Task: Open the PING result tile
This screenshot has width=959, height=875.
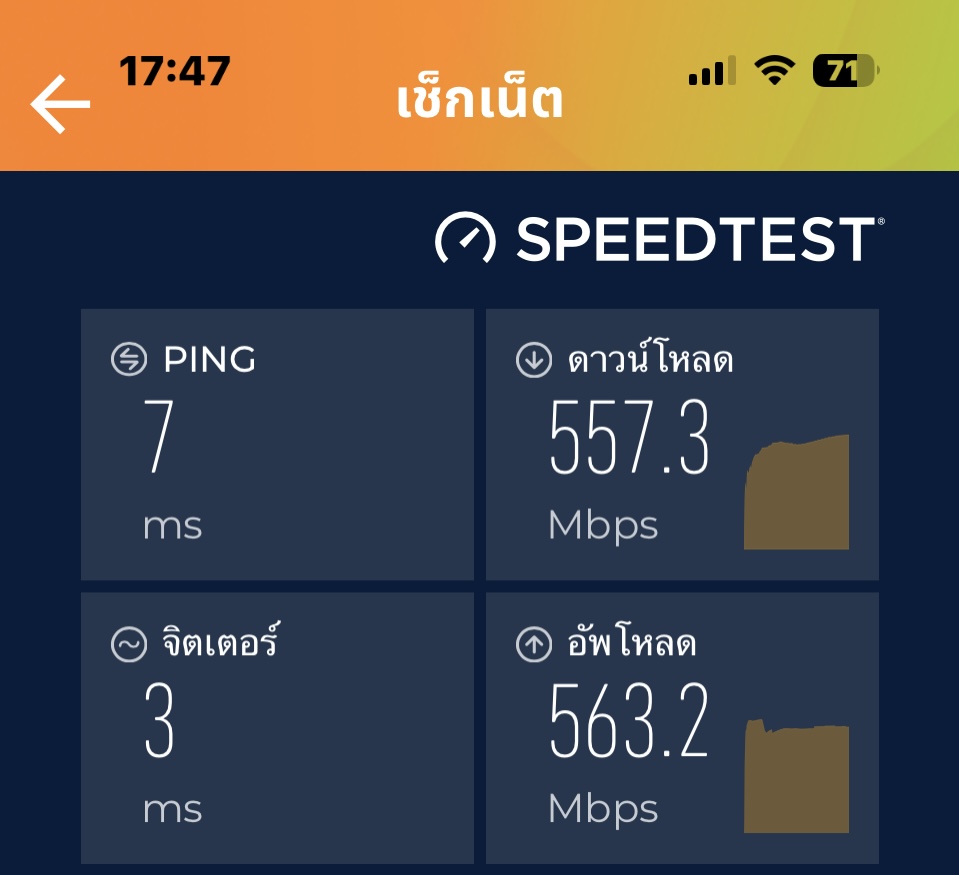Action: (x=277, y=445)
